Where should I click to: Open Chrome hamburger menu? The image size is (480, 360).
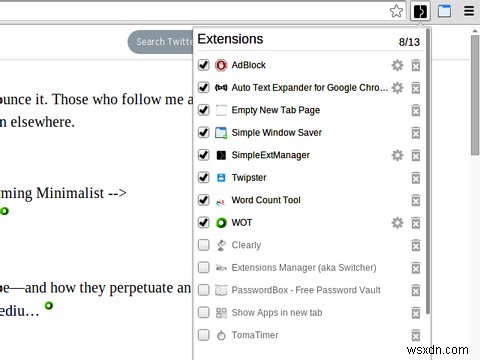[469, 11]
